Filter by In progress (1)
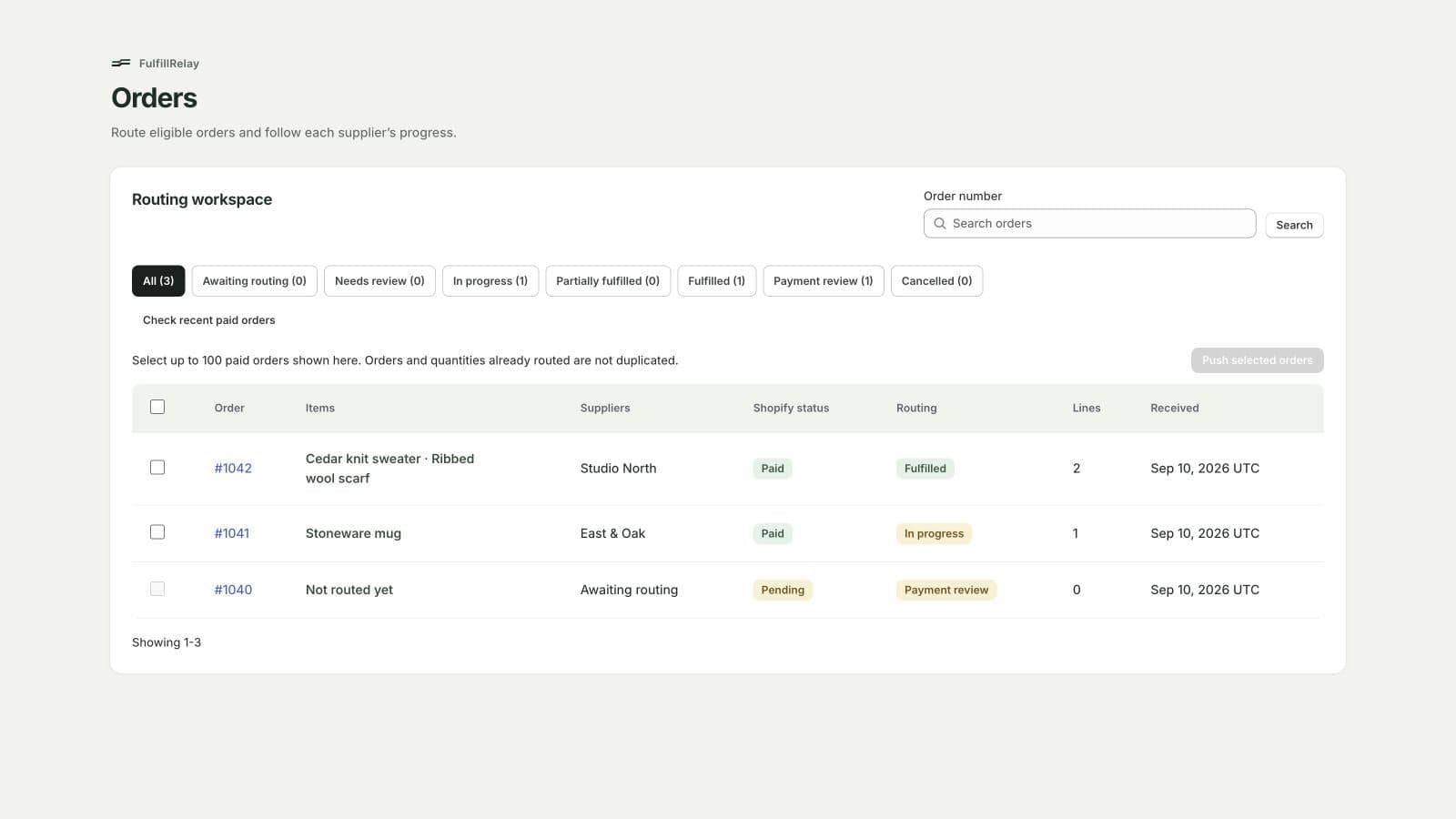Screen dimensions: 1456x819 [490, 281]
